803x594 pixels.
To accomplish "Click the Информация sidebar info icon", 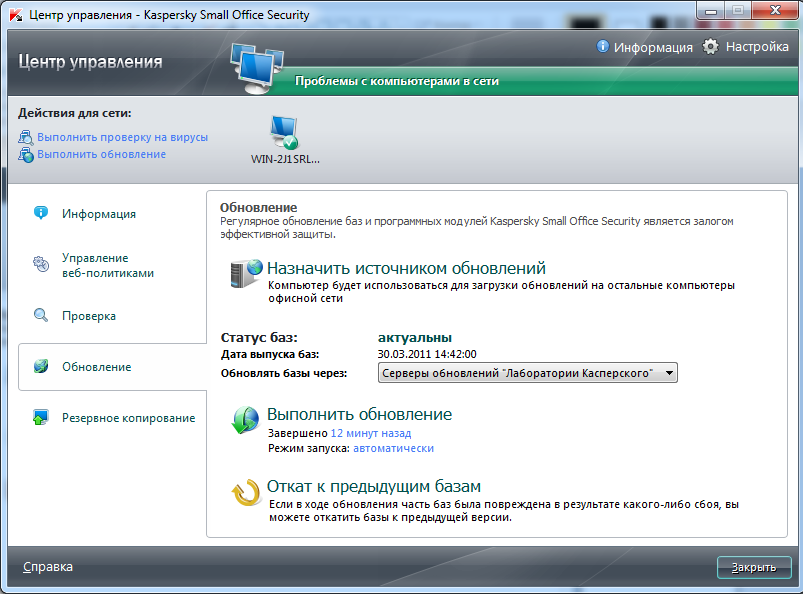I will 41,213.
